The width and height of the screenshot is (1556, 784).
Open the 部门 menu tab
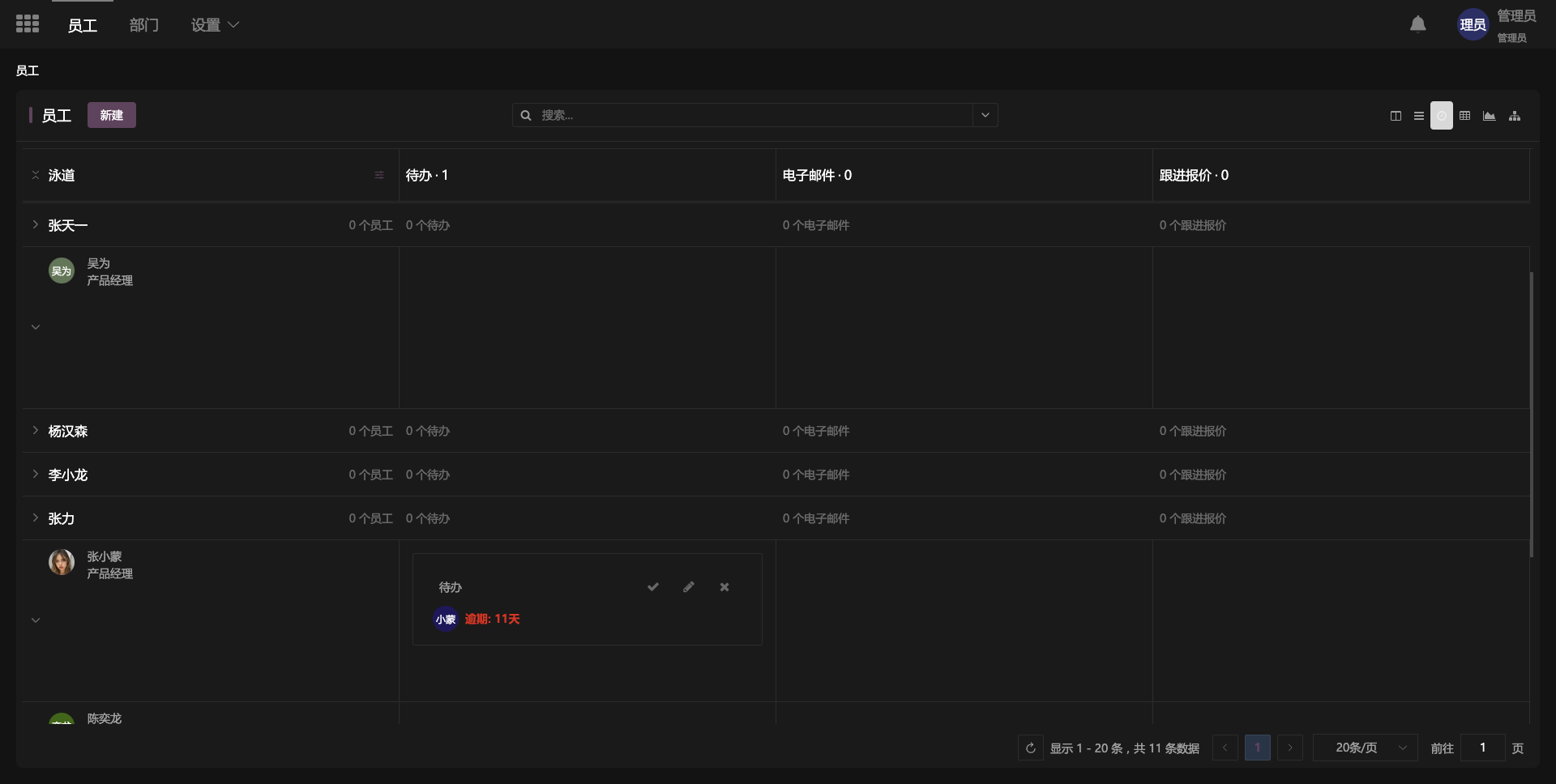pos(143,25)
